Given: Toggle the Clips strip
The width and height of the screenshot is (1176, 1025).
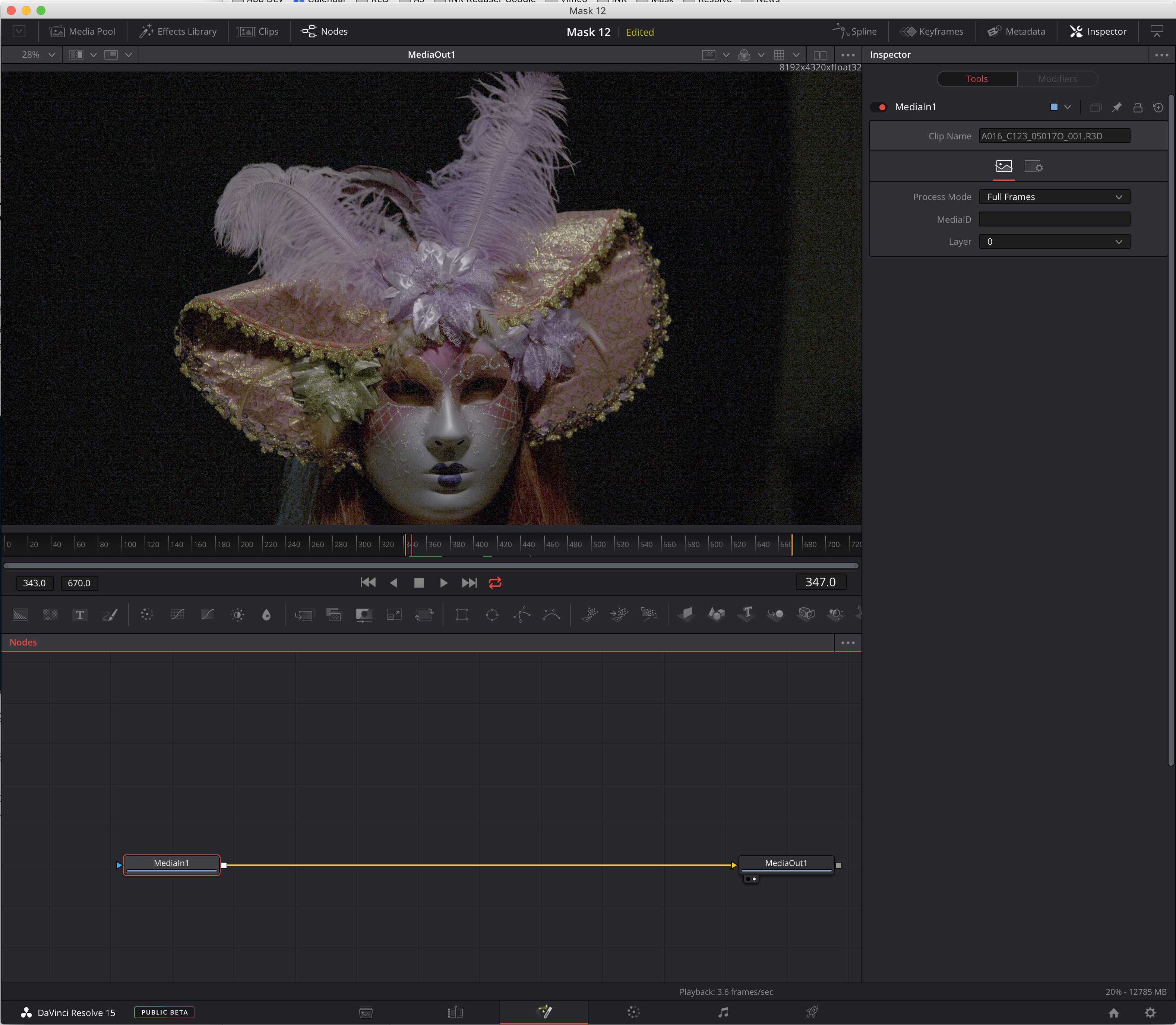Looking at the screenshot, I should [258, 31].
